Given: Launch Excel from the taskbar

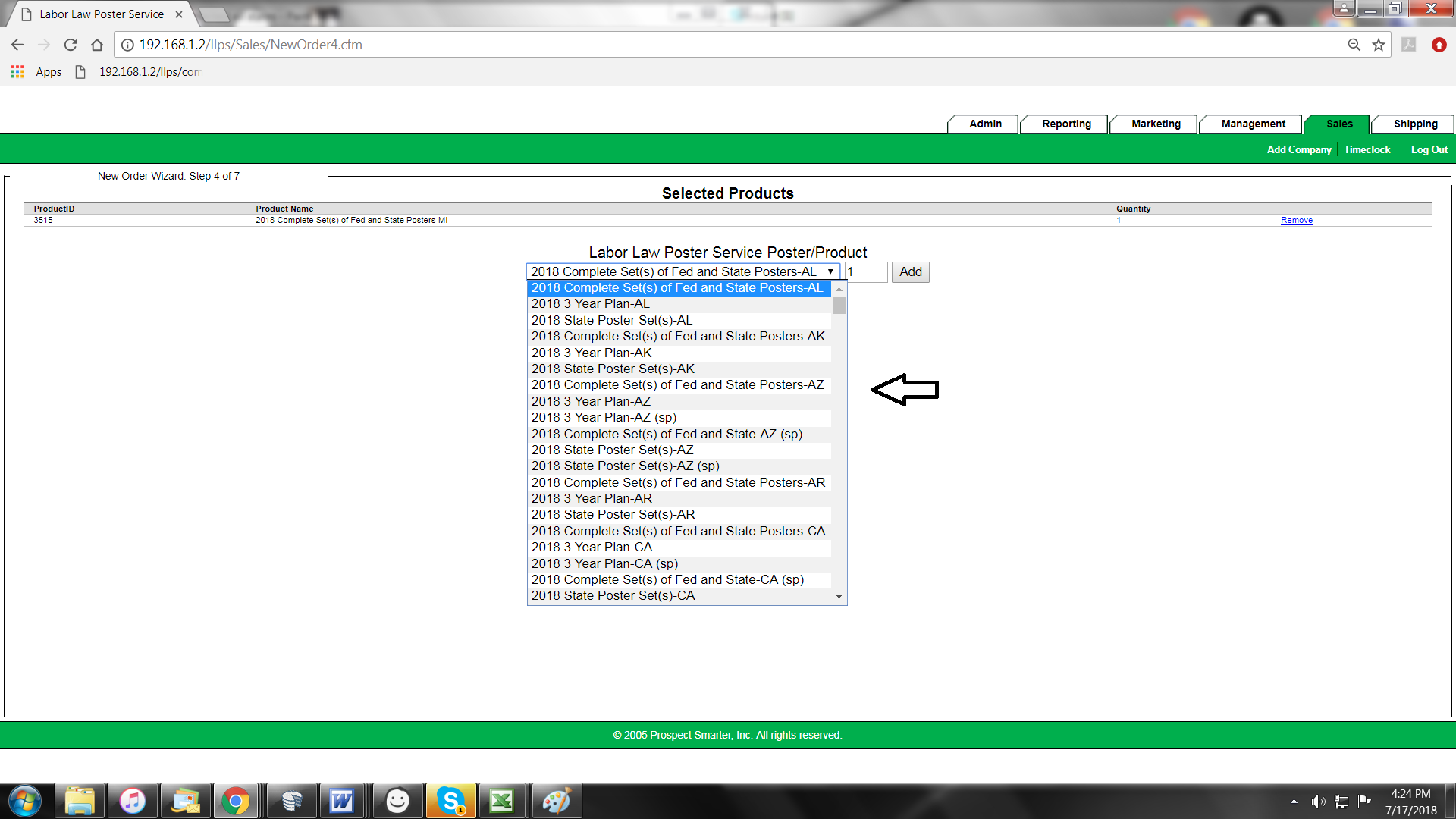Looking at the screenshot, I should pos(501,801).
